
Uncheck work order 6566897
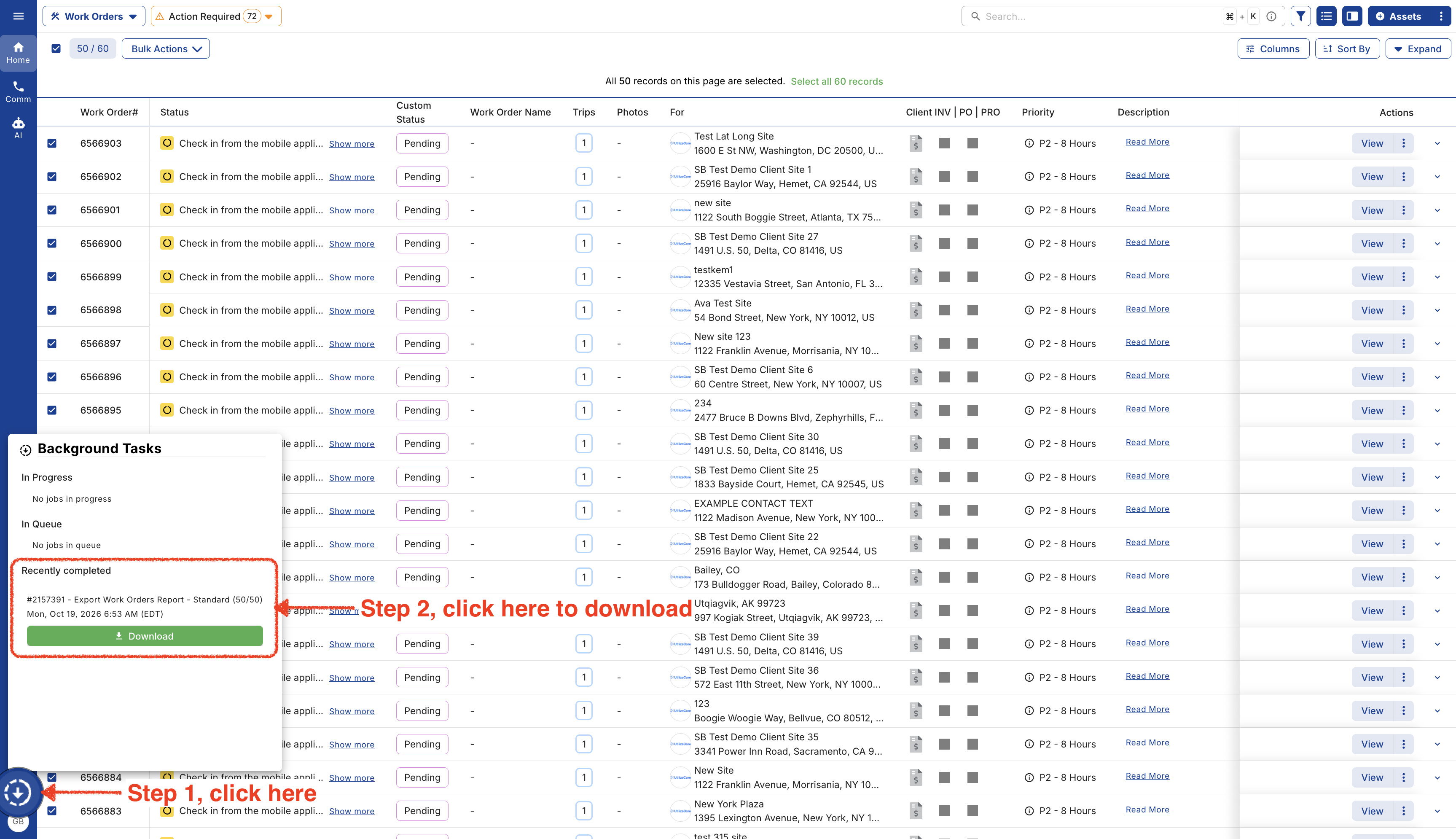52,344
